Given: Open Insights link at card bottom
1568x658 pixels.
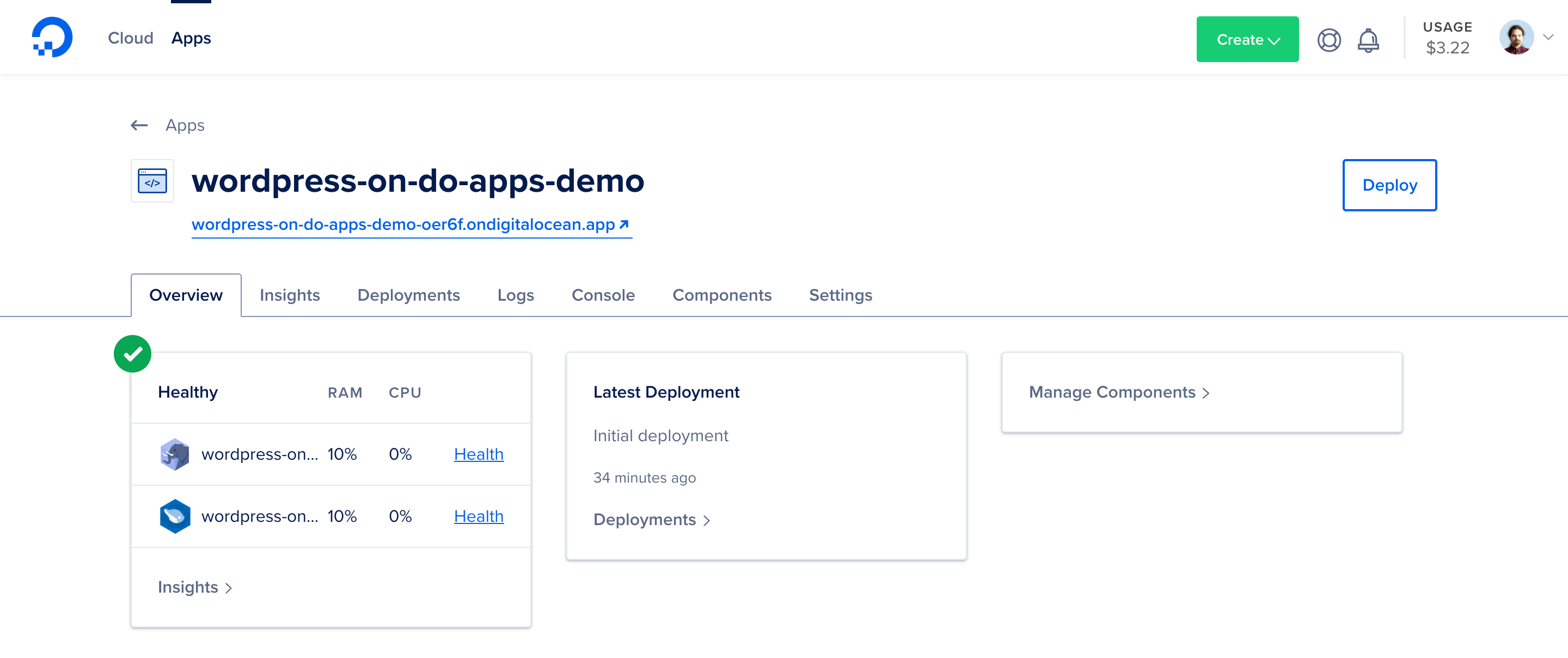Looking at the screenshot, I should [x=195, y=587].
